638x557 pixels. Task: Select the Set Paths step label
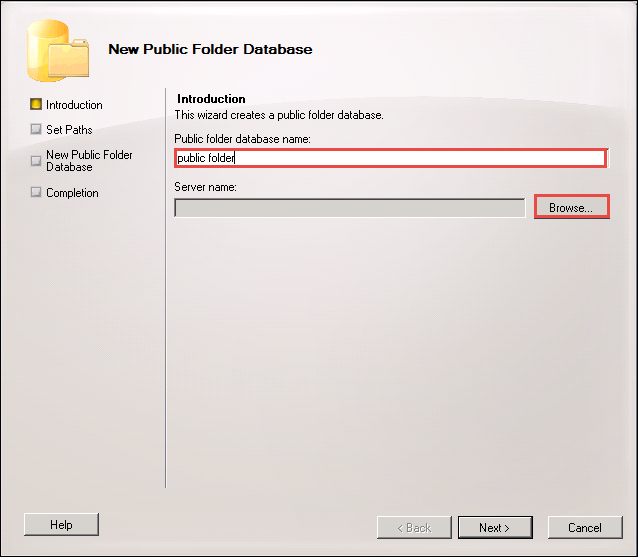[x=69, y=130]
